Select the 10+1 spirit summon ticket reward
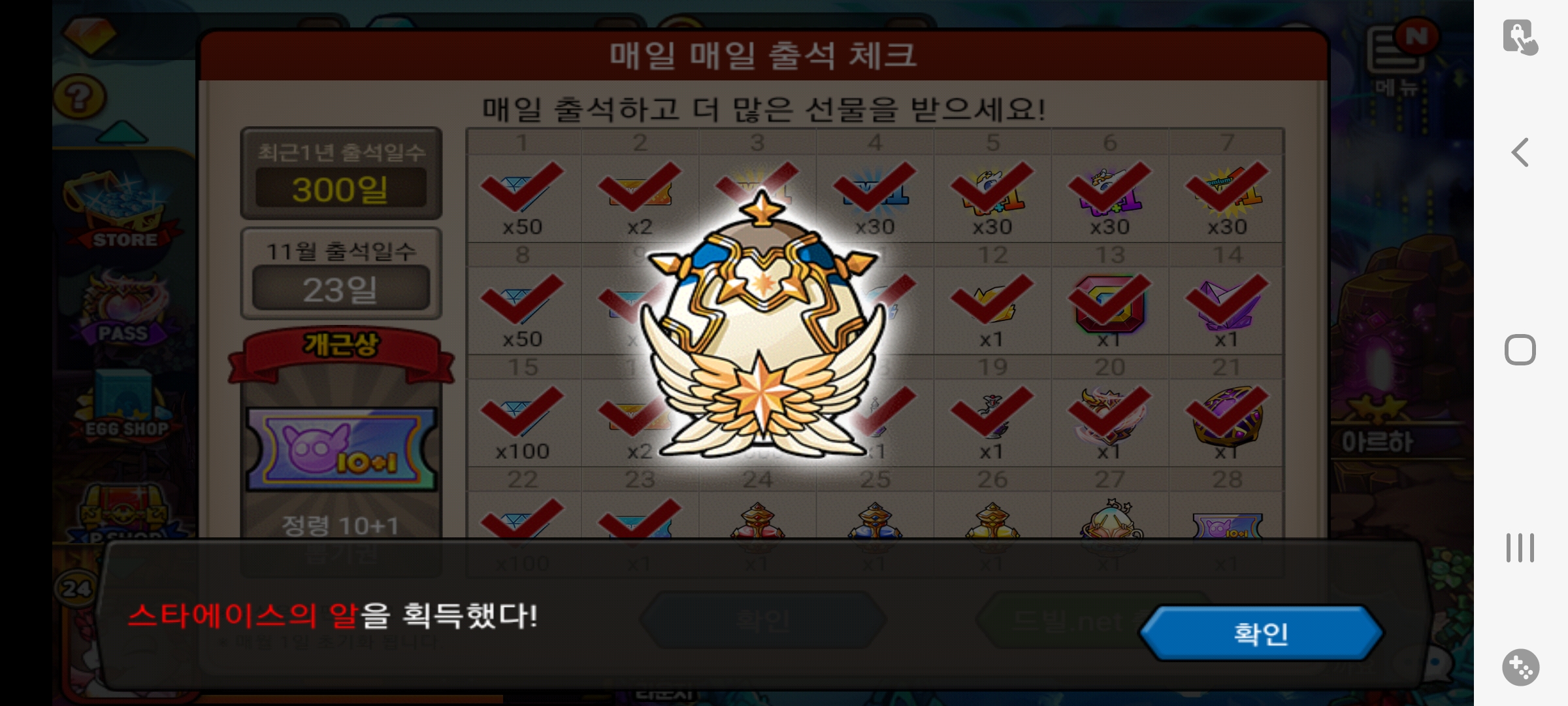This screenshot has height=706, width=1568. (x=341, y=449)
